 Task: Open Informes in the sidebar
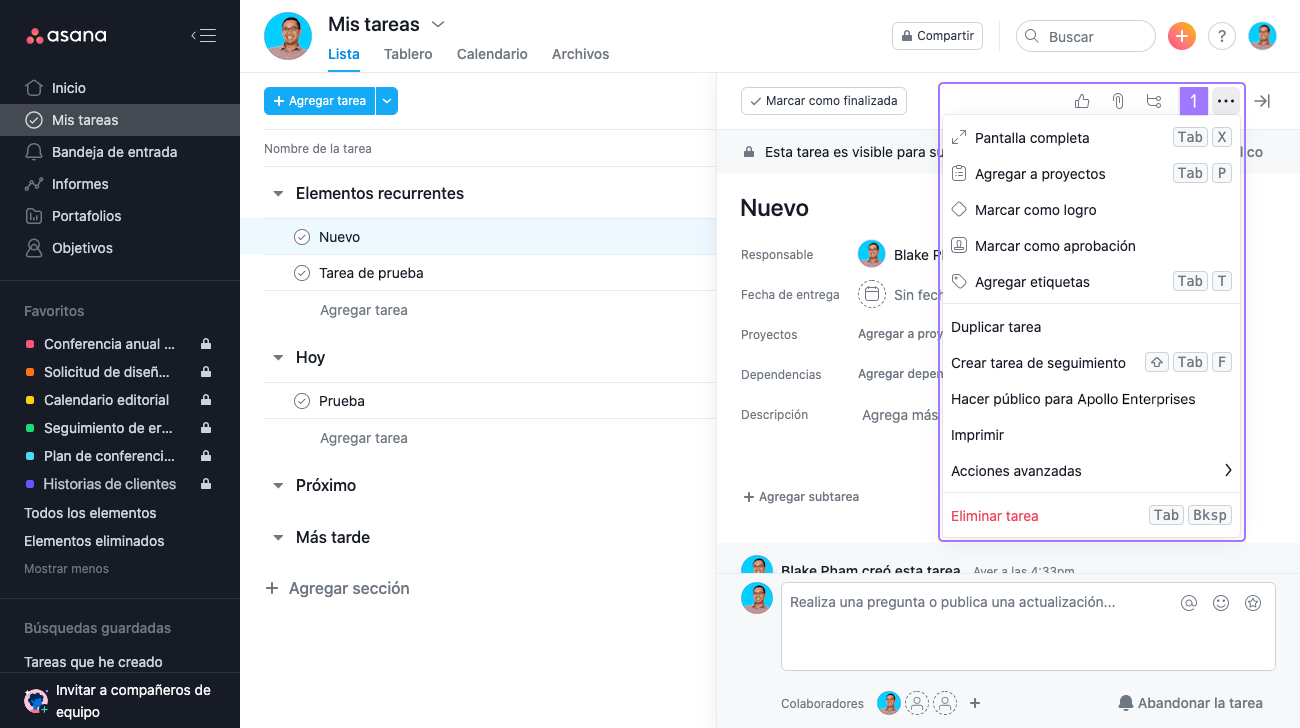pos(120,184)
